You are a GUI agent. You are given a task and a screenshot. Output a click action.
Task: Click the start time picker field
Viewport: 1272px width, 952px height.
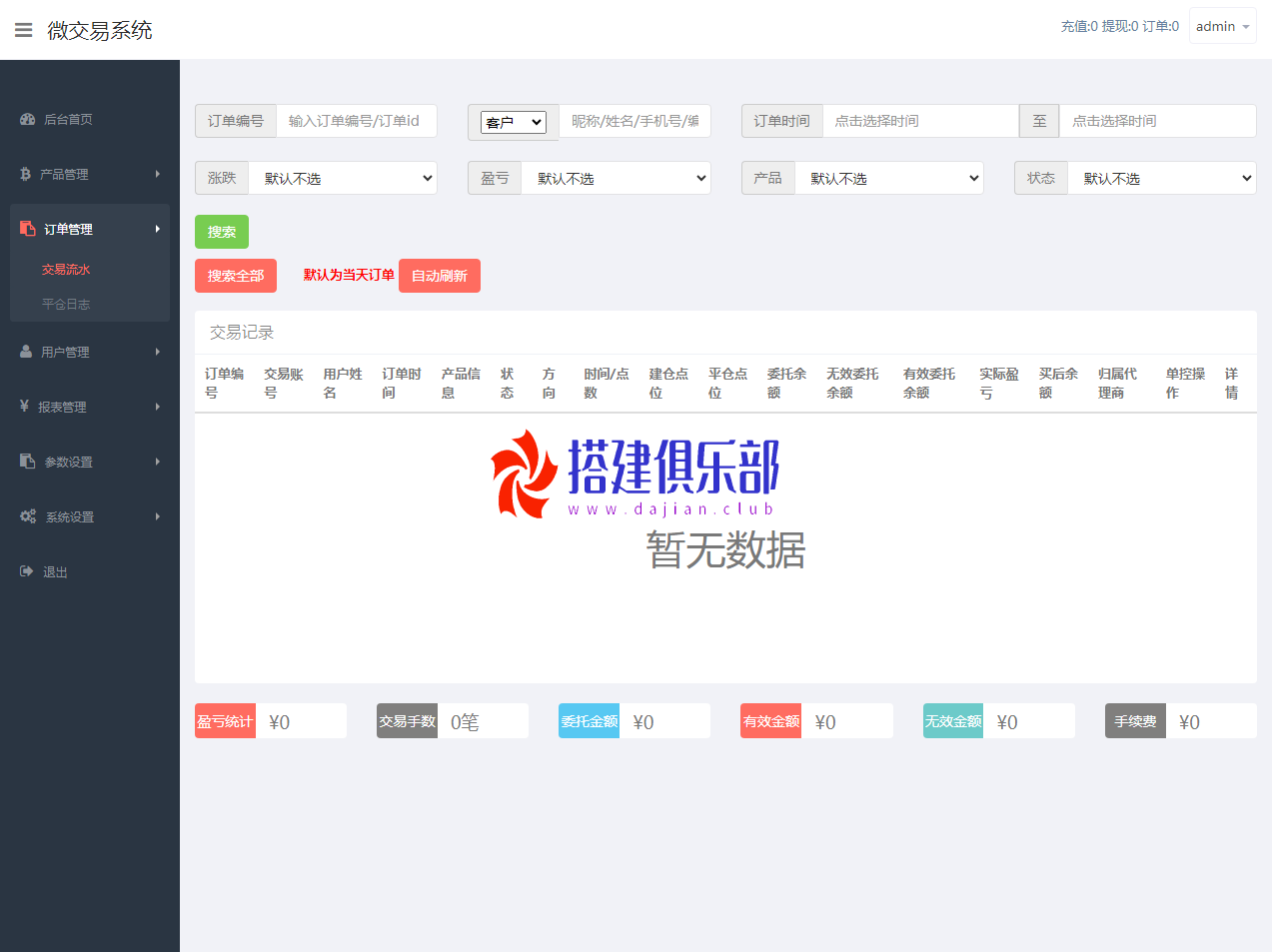[x=920, y=121]
